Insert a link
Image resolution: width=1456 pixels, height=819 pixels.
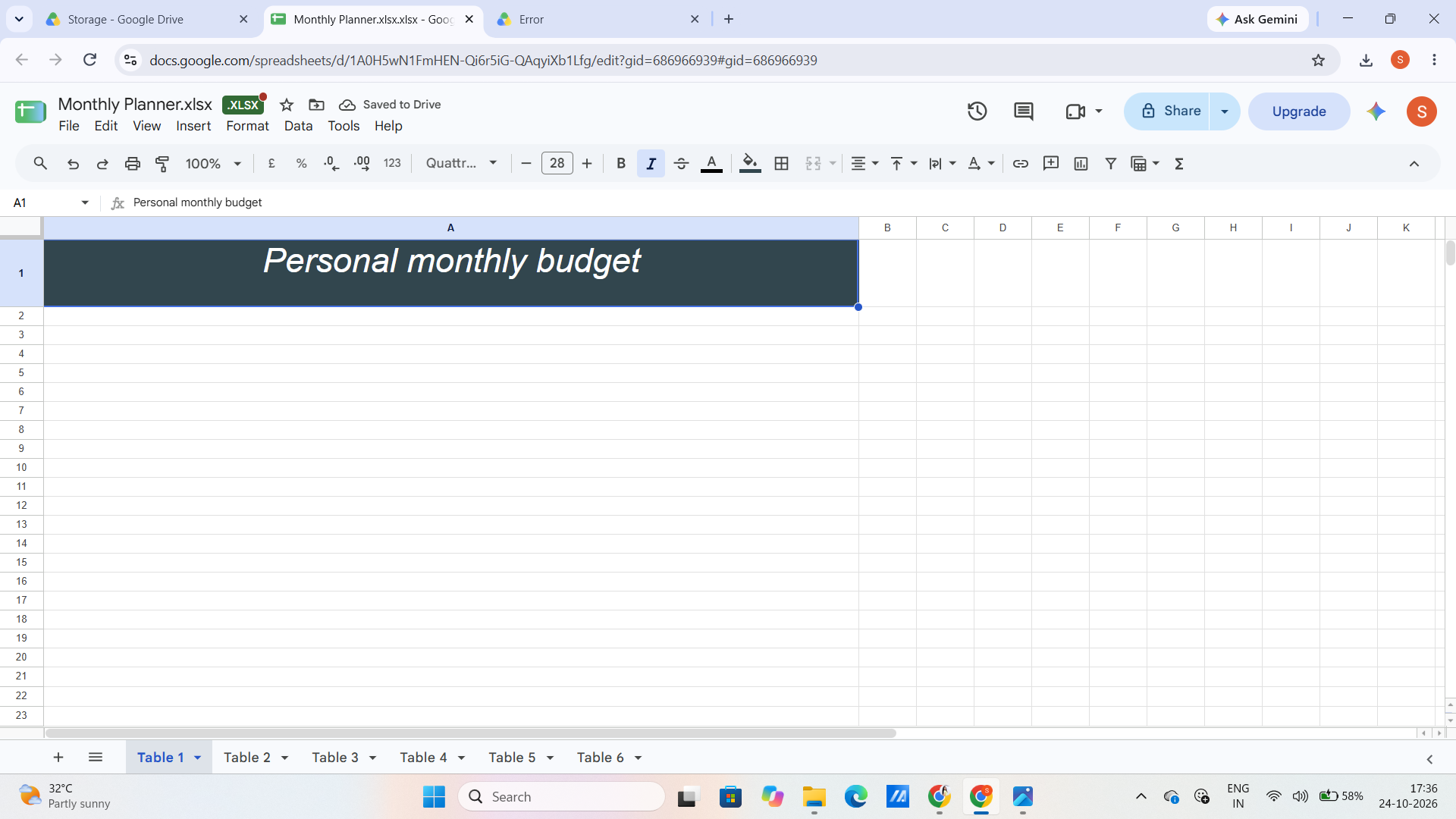[x=1021, y=163]
